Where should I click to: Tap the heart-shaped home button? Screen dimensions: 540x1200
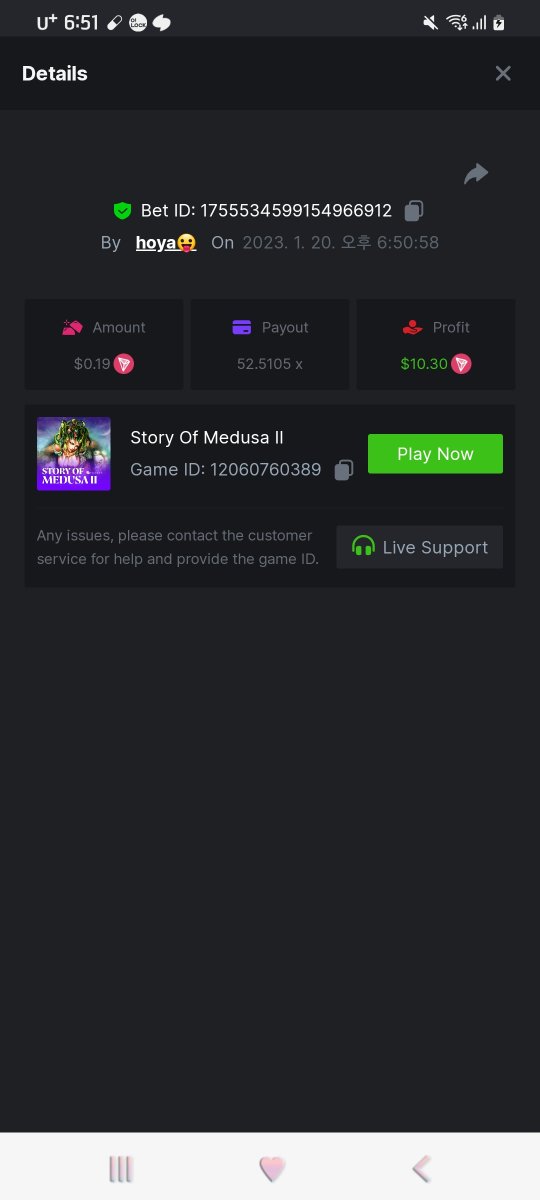pyautogui.click(x=272, y=1168)
